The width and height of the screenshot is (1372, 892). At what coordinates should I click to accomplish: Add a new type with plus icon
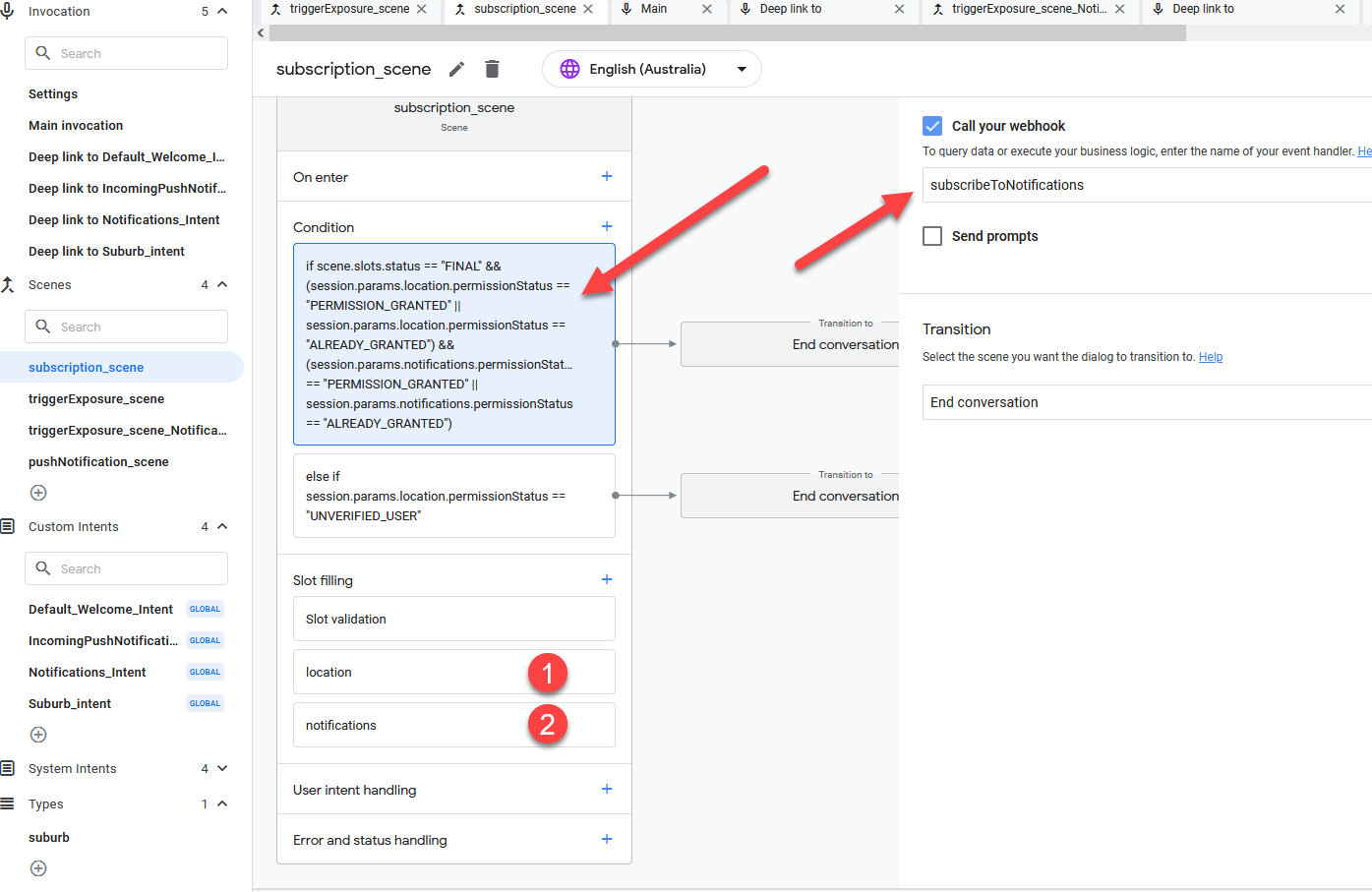pyautogui.click(x=38, y=868)
